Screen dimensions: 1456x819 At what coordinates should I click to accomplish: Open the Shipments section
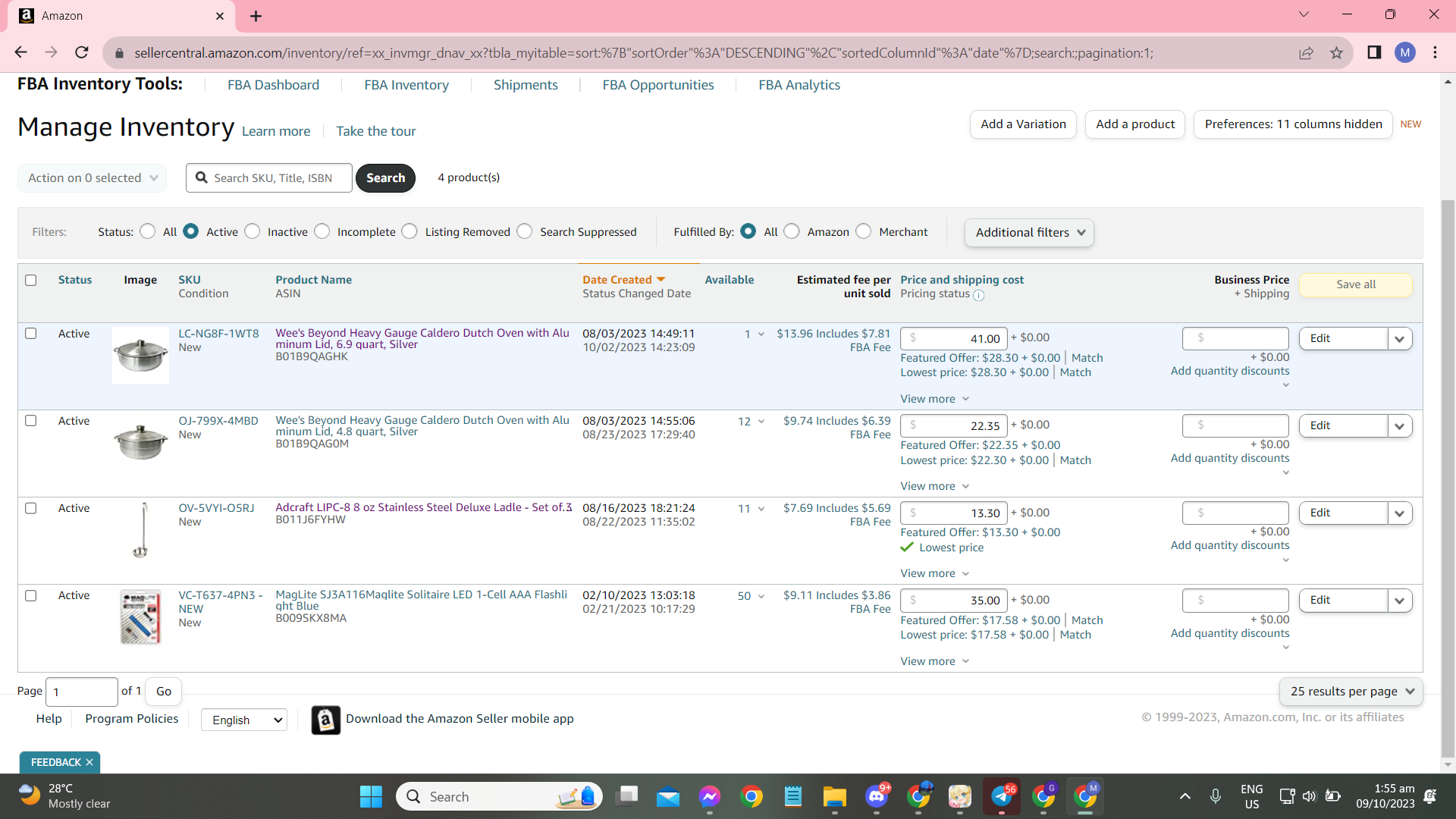pyautogui.click(x=526, y=85)
